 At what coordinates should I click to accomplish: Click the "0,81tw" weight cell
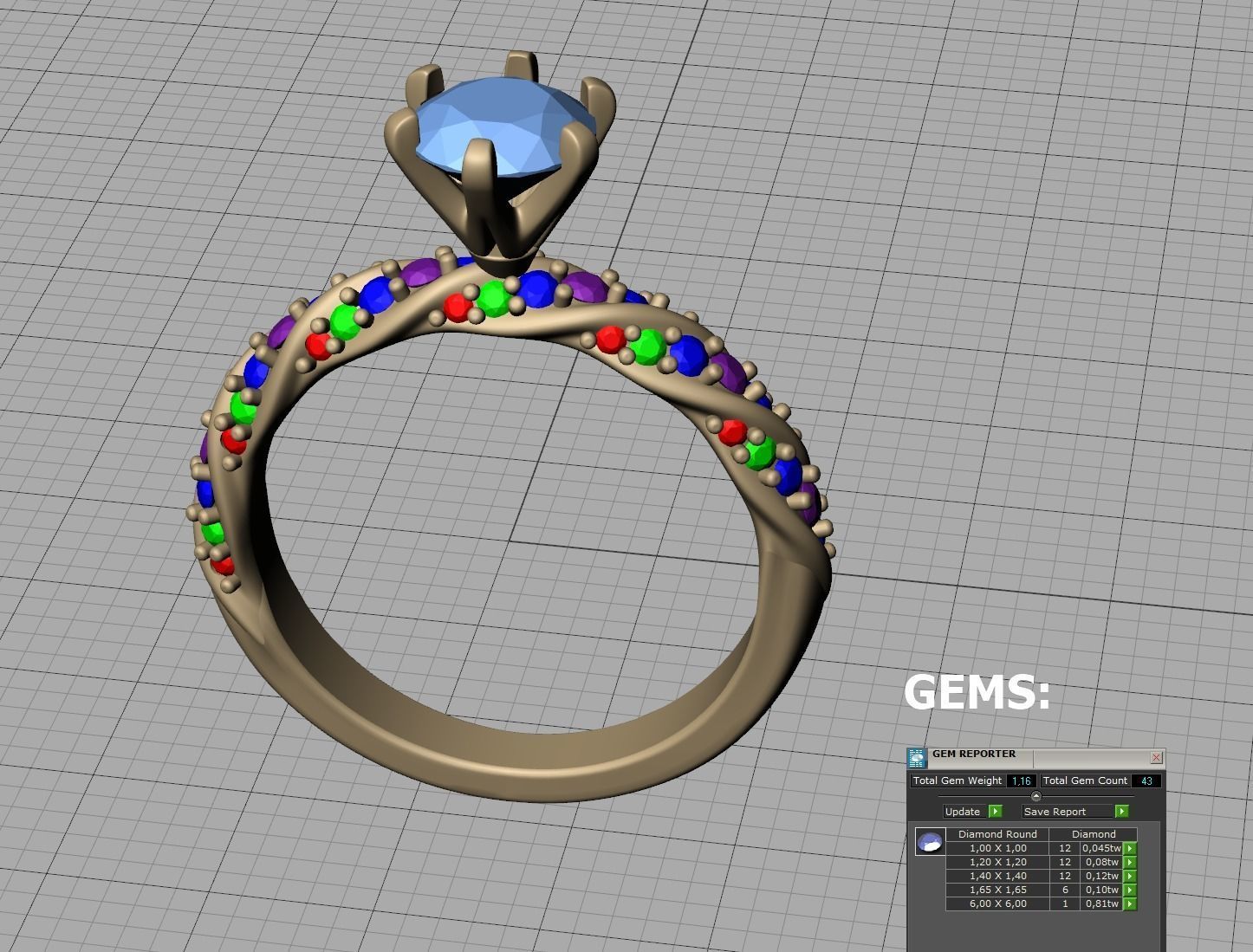1101,903
